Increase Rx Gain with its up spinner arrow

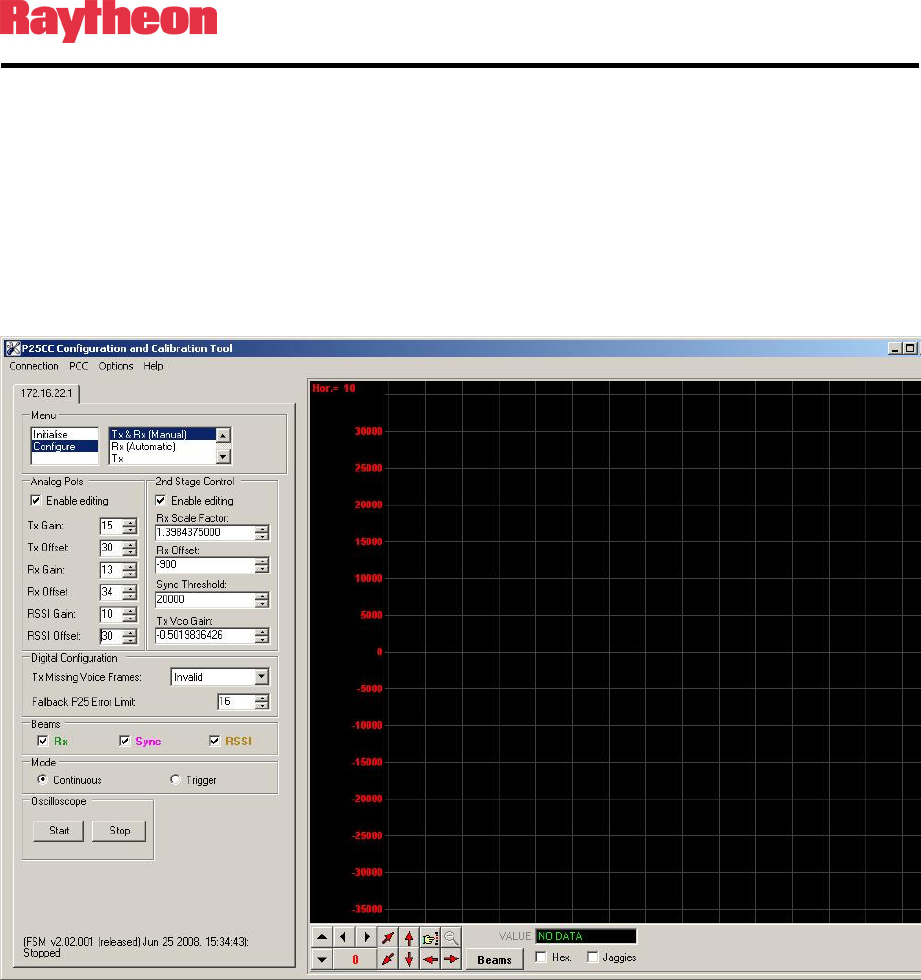pyautogui.click(x=129, y=566)
